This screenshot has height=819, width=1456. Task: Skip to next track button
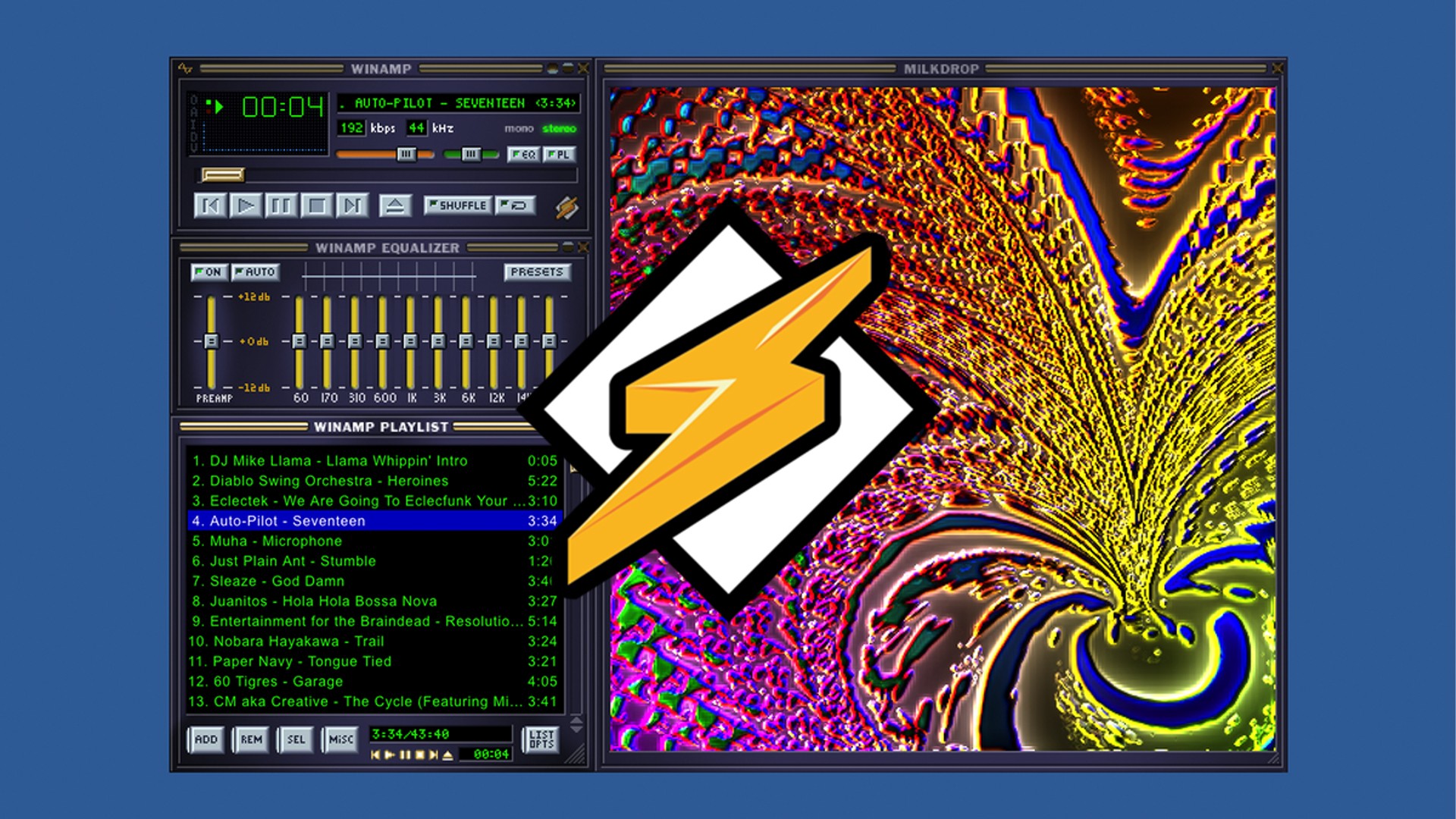(x=352, y=206)
